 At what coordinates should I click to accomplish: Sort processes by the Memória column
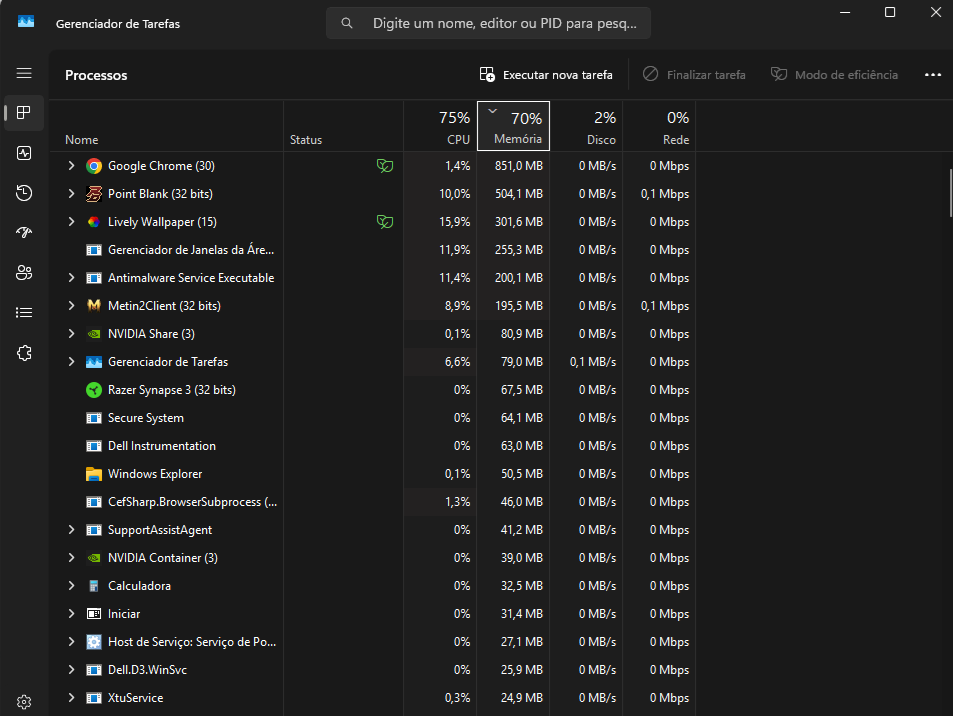[514, 126]
